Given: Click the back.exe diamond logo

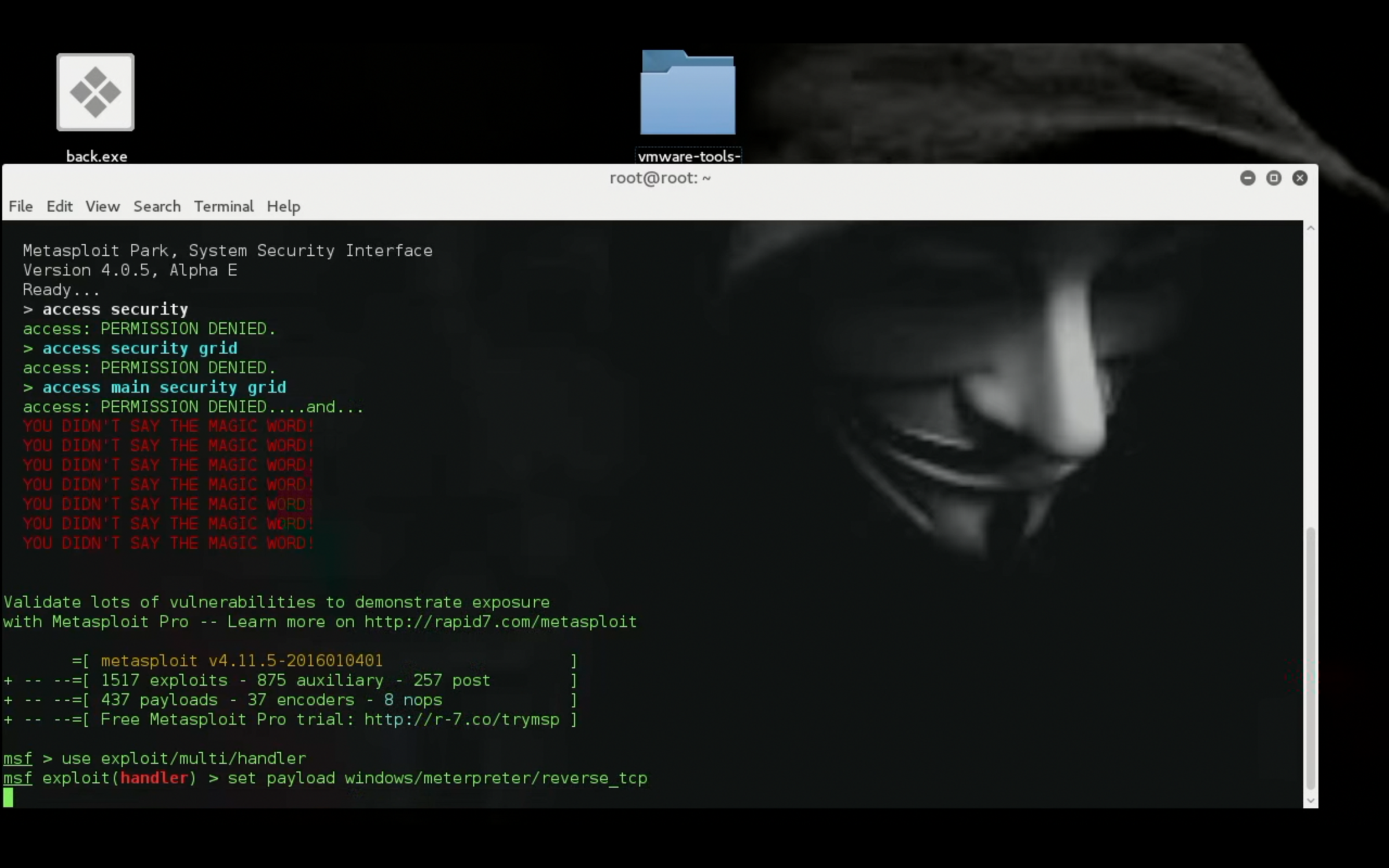Looking at the screenshot, I should coord(95,91).
